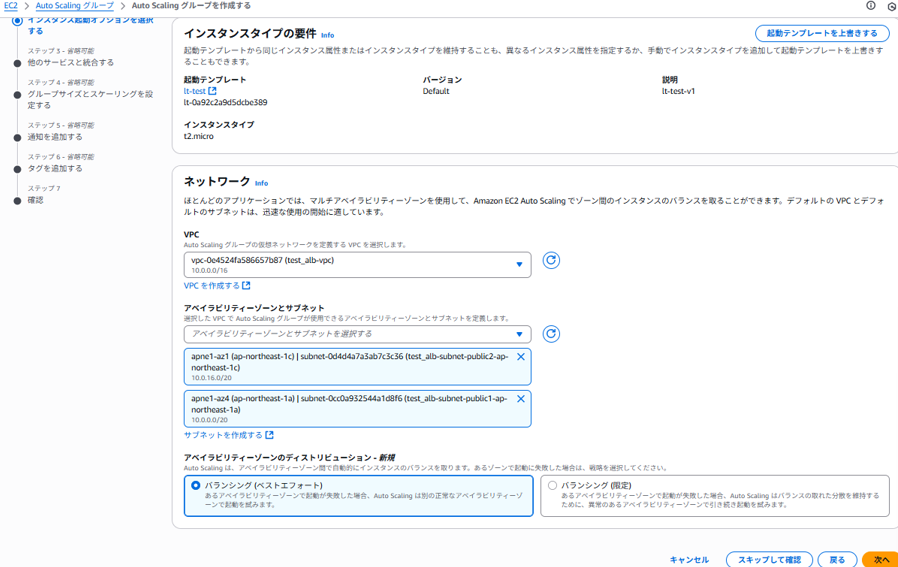Click 戻る button

coord(837,560)
